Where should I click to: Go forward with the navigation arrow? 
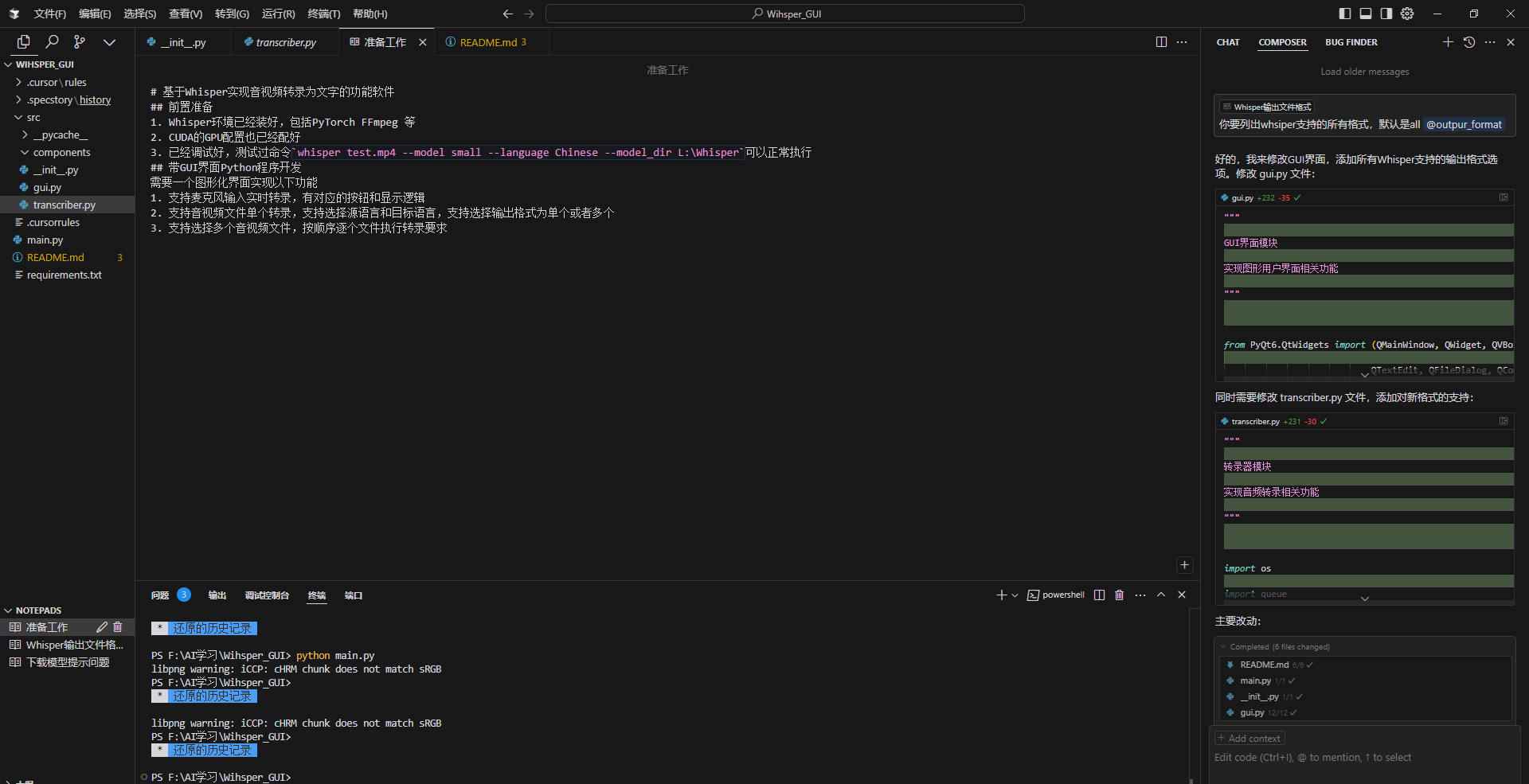(x=529, y=14)
